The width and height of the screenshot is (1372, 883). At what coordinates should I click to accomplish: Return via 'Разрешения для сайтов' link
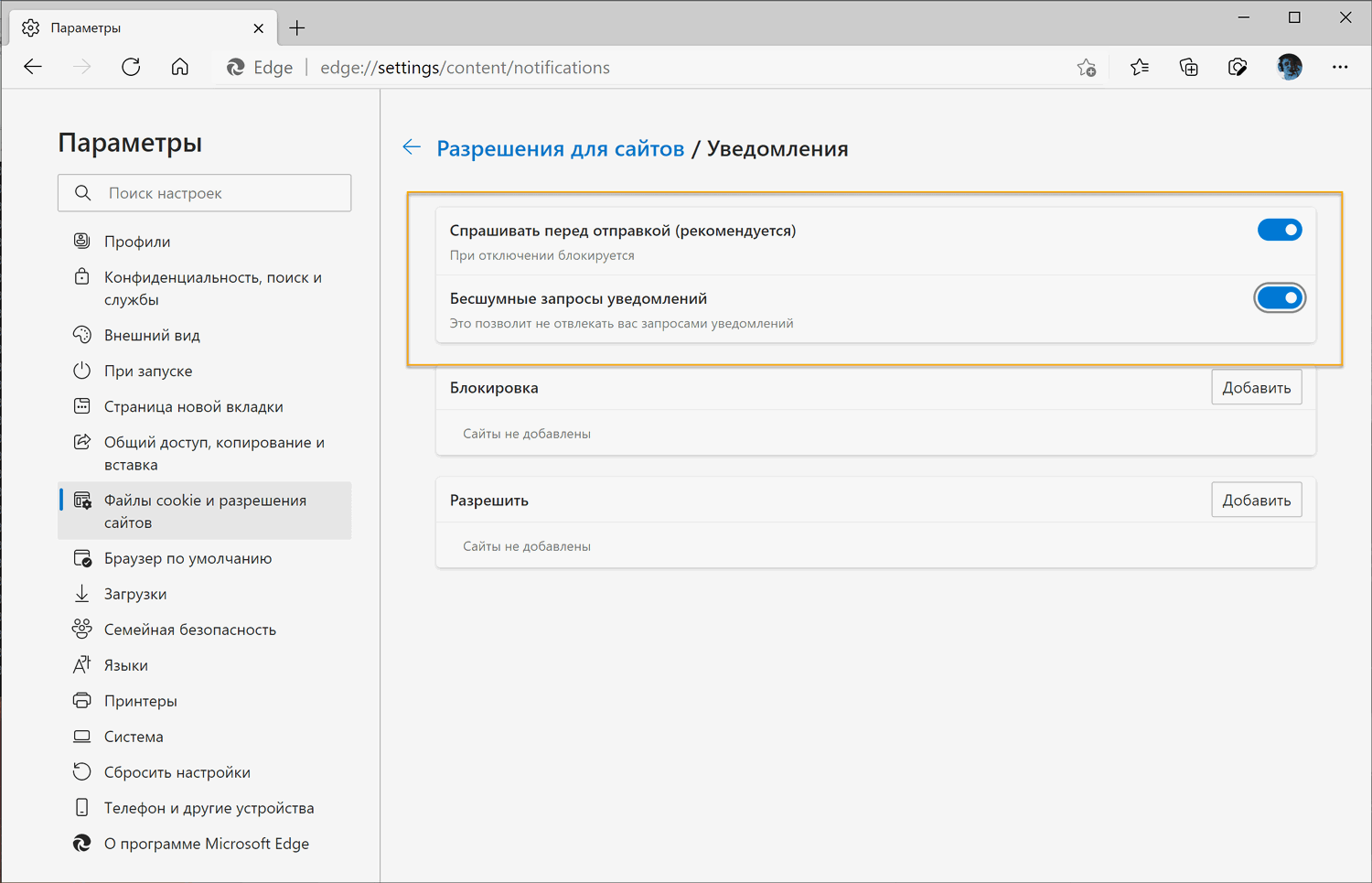[x=561, y=147]
